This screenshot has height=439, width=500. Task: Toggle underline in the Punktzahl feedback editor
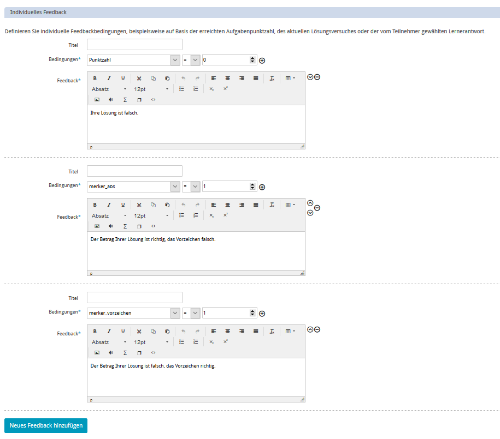pyautogui.click(x=123, y=78)
